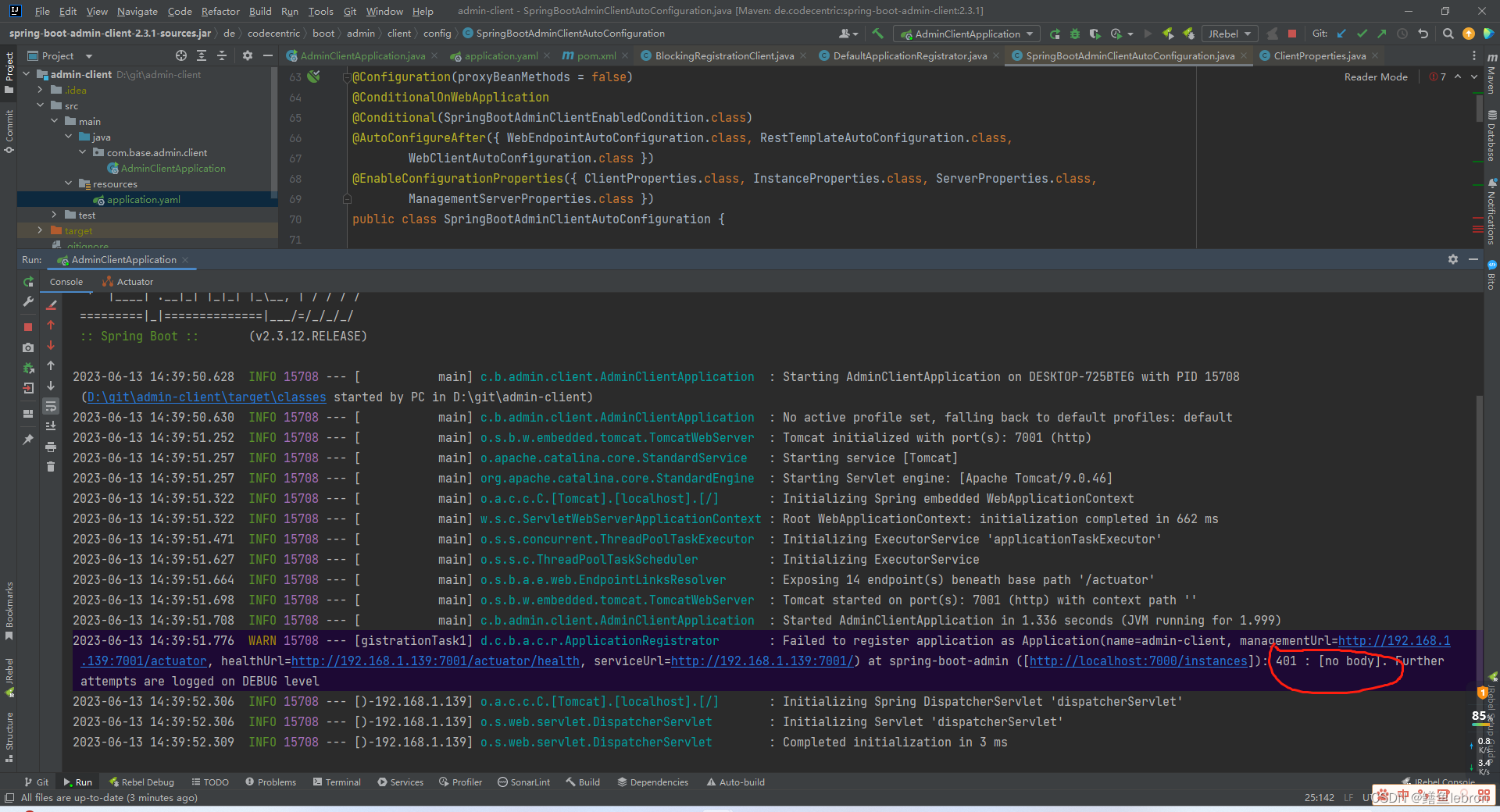Print console output using the printer icon

(51, 445)
